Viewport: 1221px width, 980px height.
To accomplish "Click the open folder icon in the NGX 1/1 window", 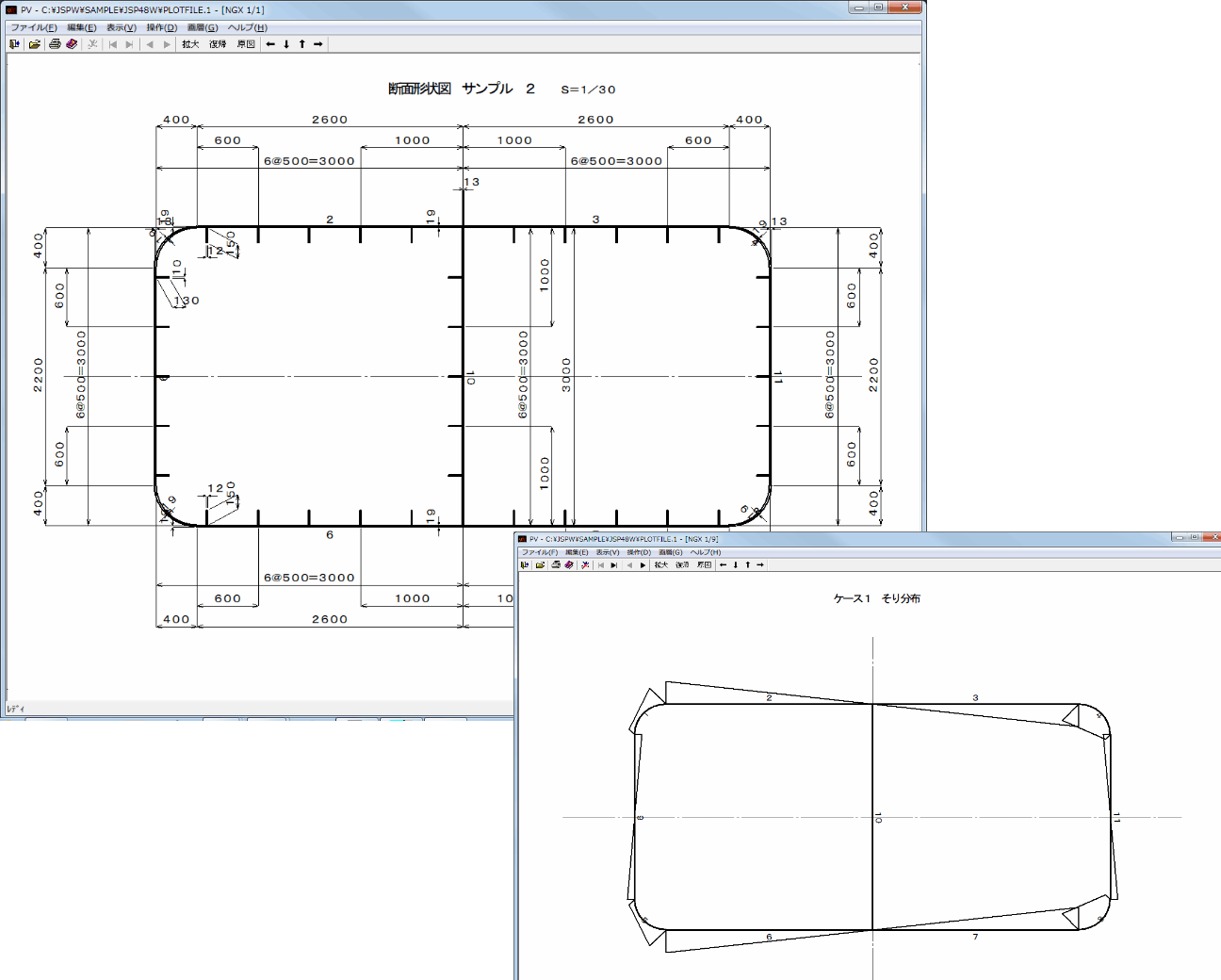I will [35, 44].
